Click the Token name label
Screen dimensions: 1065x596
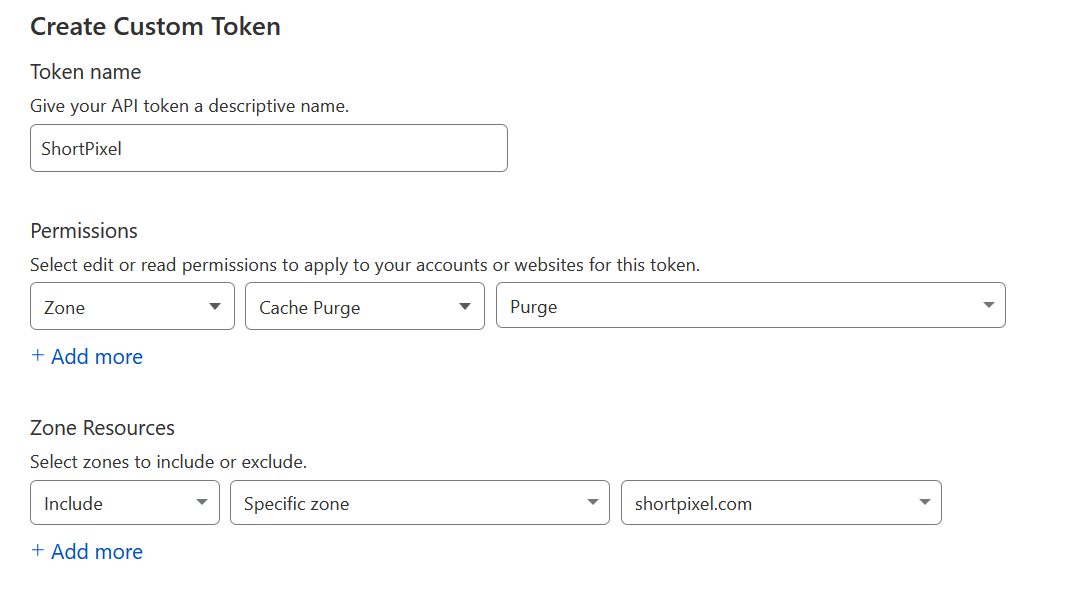[x=85, y=72]
